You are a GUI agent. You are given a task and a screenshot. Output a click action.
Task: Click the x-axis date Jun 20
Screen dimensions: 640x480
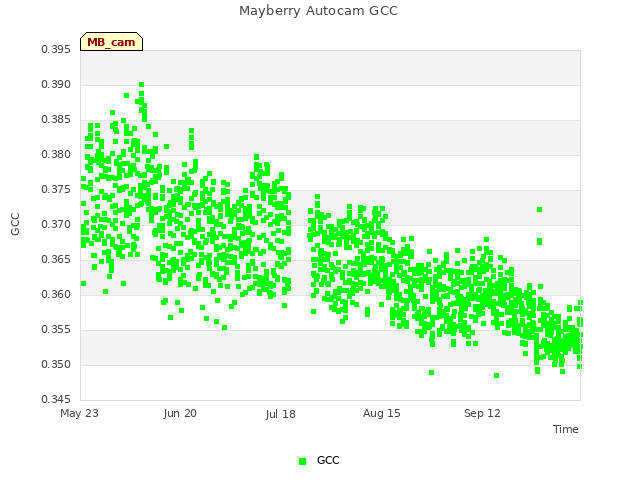180,413
